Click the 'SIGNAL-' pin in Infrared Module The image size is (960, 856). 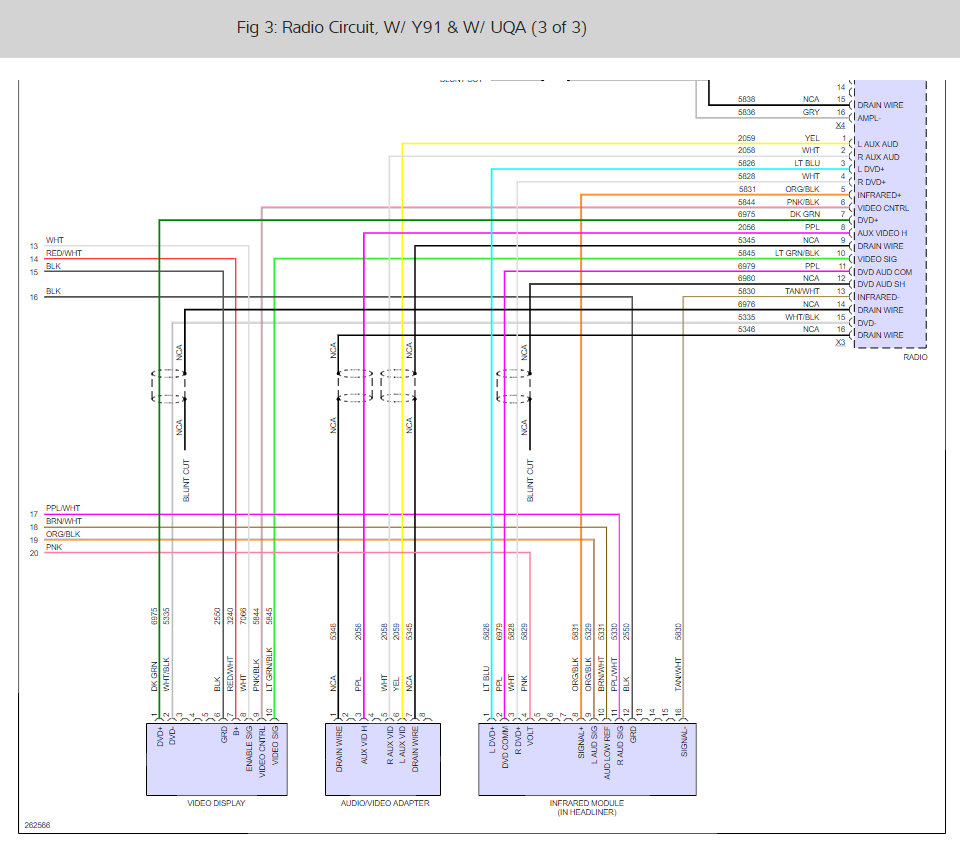point(684,742)
